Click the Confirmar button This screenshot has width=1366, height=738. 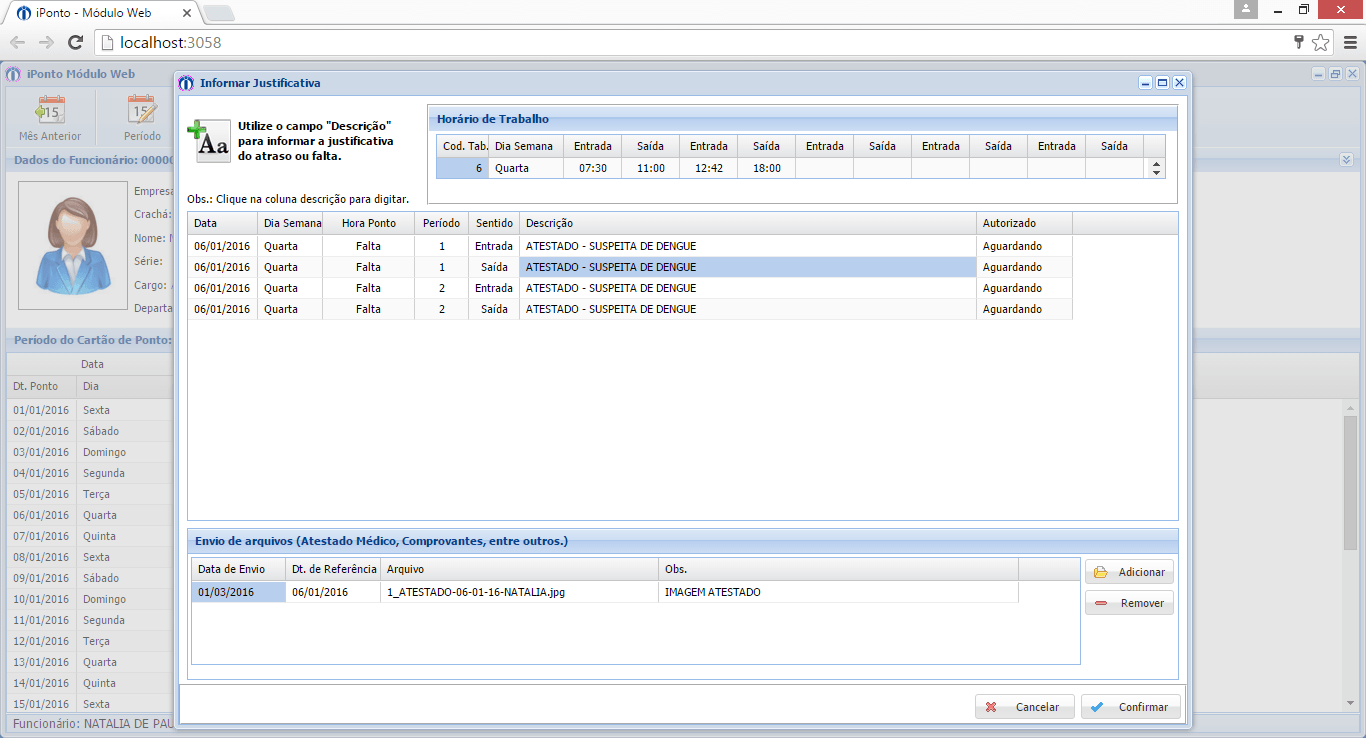point(1131,707)
